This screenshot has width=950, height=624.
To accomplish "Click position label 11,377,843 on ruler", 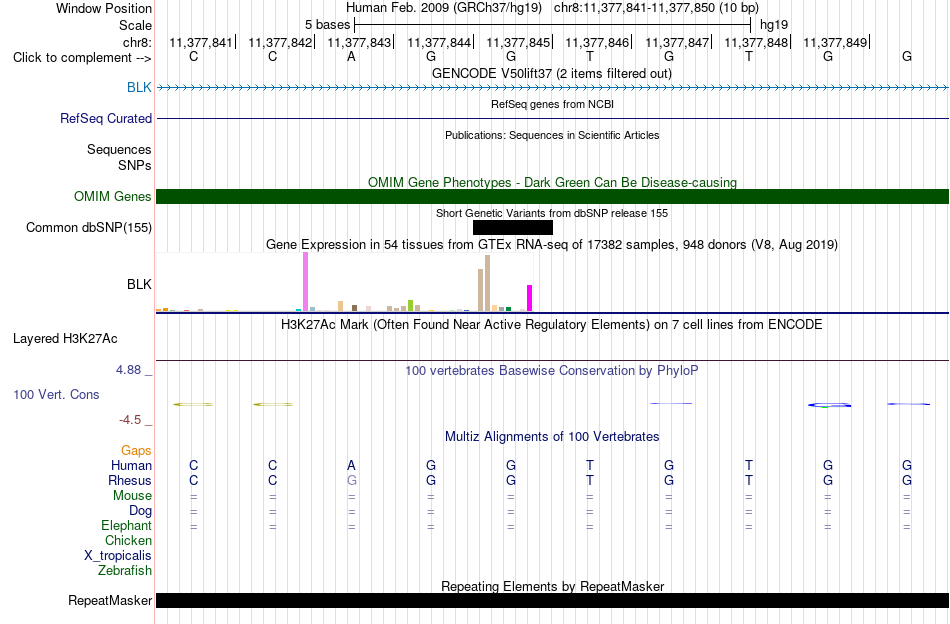I will (359, 42).
